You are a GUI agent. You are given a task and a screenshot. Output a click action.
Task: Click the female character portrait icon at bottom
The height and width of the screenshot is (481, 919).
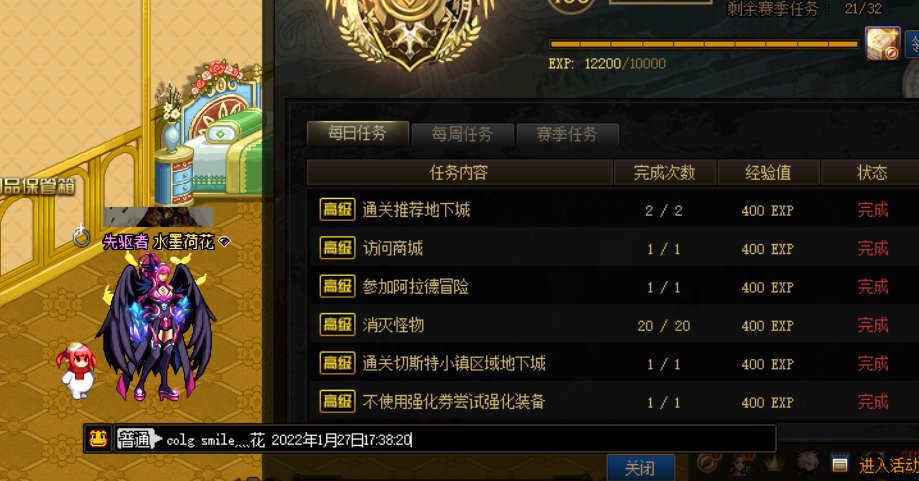740,464
